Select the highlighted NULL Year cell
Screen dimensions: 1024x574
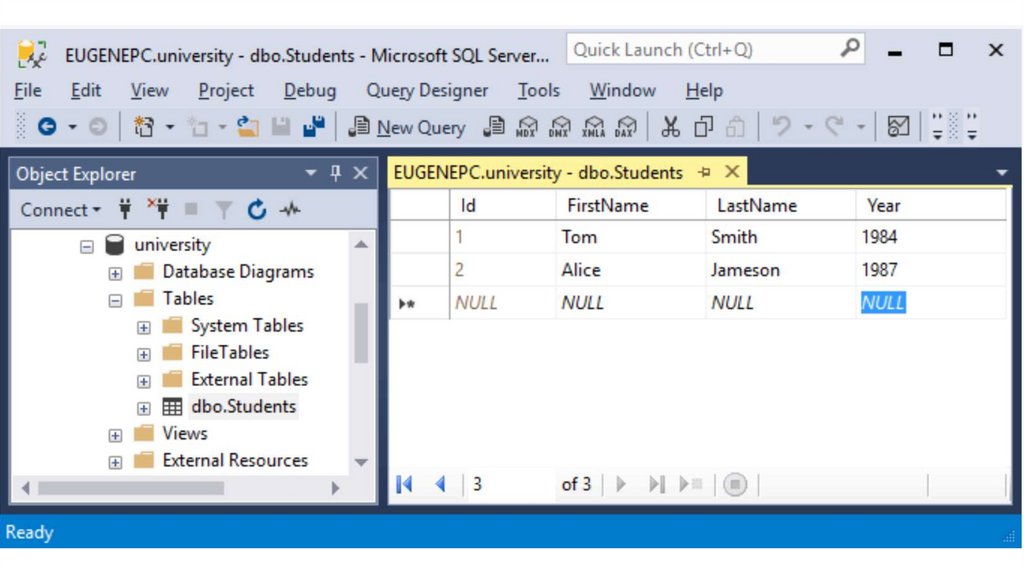(883, 302)
